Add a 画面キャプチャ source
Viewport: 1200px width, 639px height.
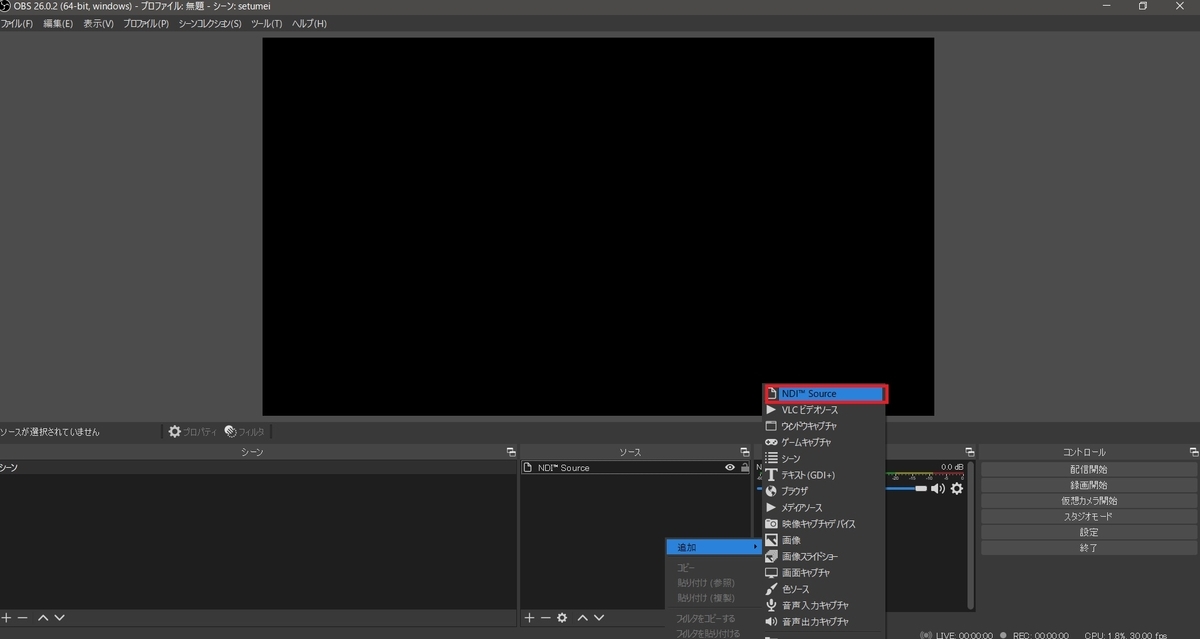tap(823, 573)
